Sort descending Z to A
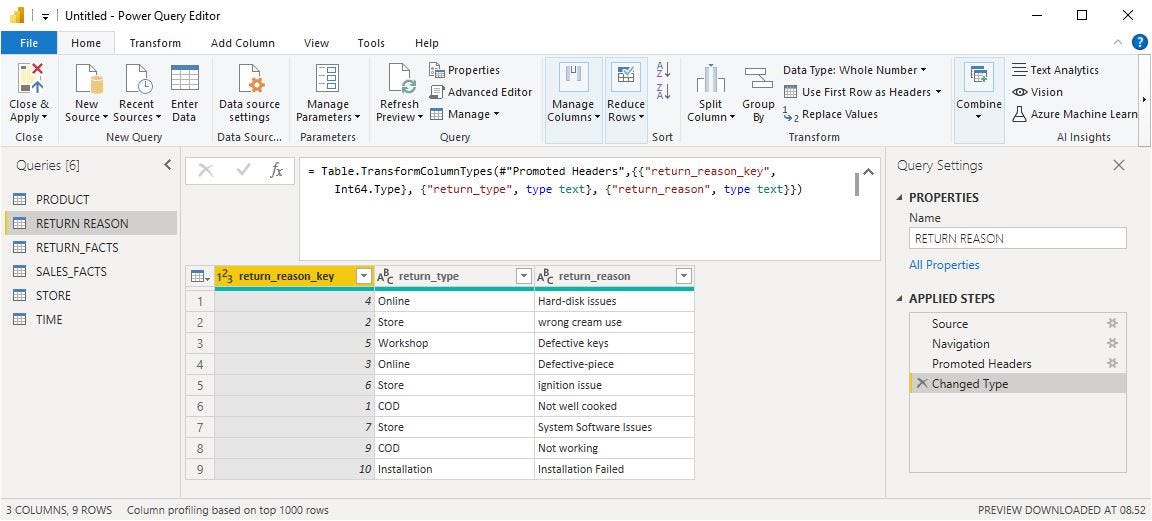 pos(663,92)
